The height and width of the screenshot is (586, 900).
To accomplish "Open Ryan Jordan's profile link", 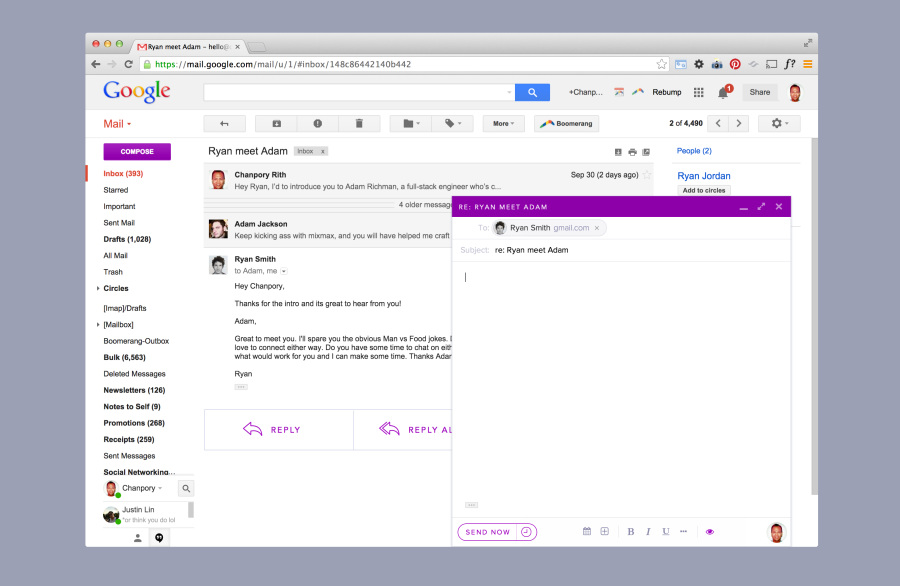I will (x=704, y=176).
